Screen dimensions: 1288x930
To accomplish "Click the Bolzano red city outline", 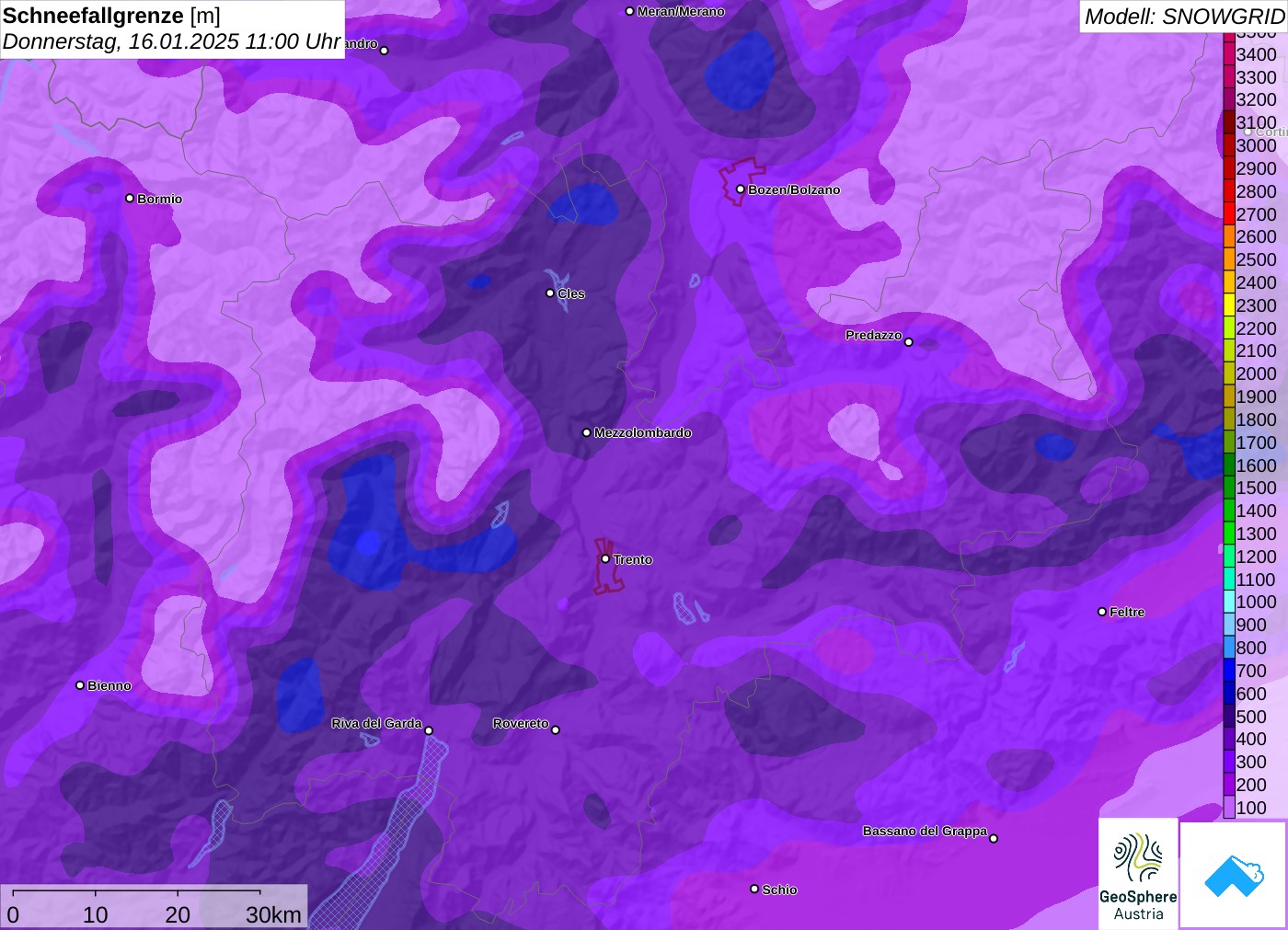I will tap(740, 180).
